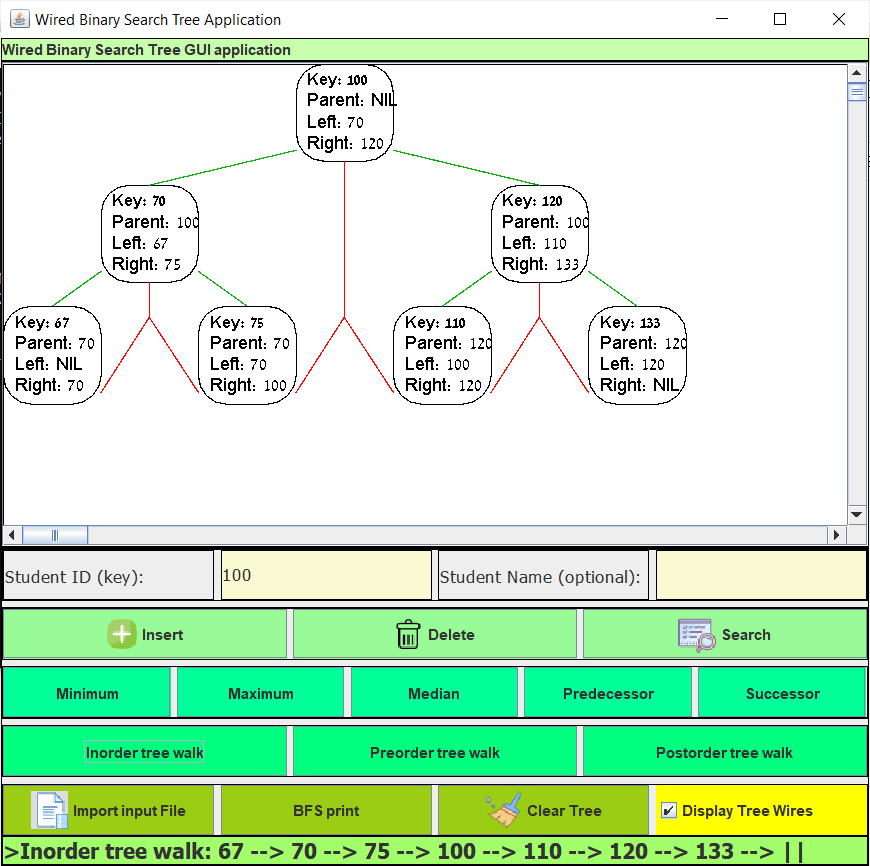Click the magnifier Search icon

tap(696, 635)
